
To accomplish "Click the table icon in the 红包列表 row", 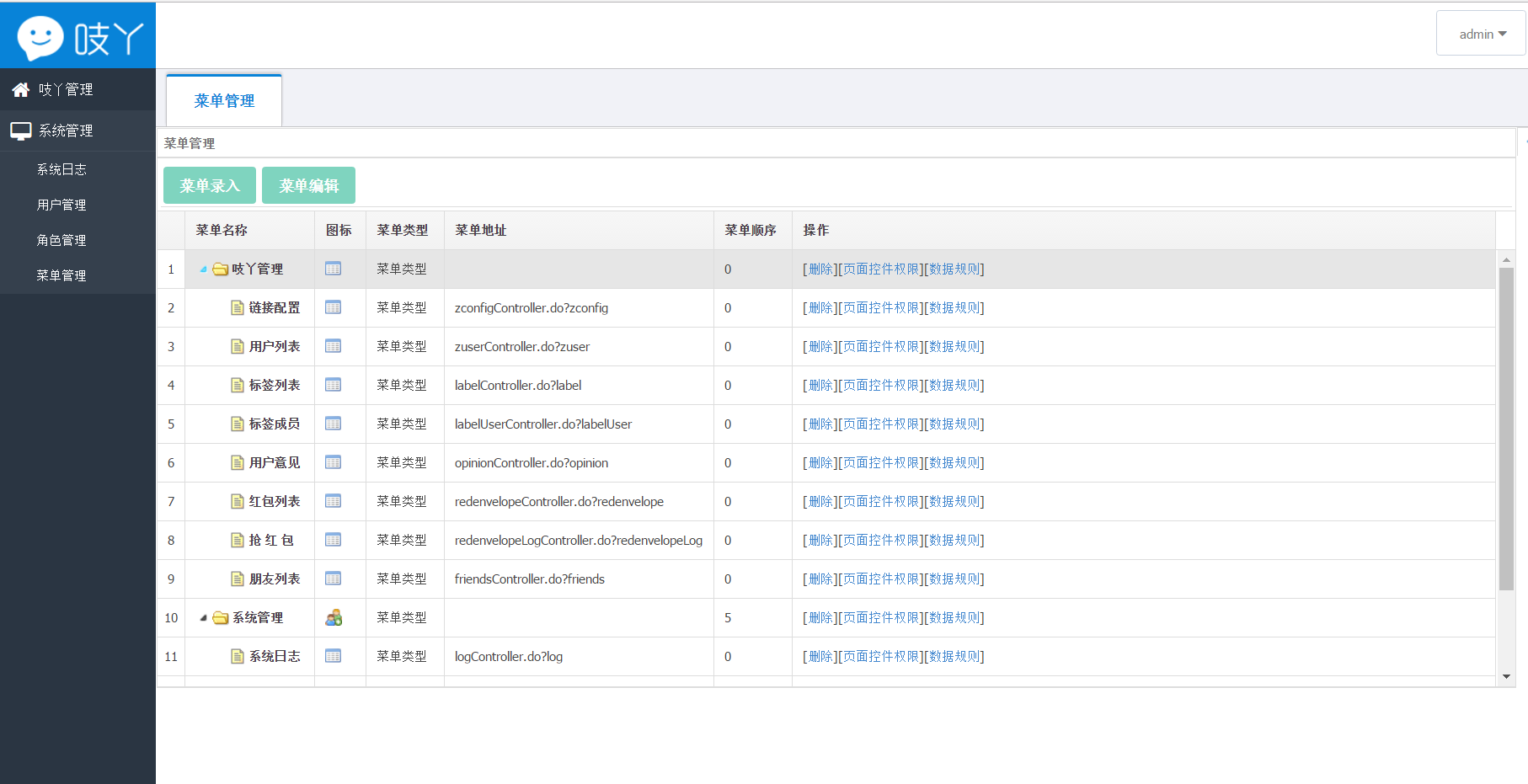I will [334, 502].
